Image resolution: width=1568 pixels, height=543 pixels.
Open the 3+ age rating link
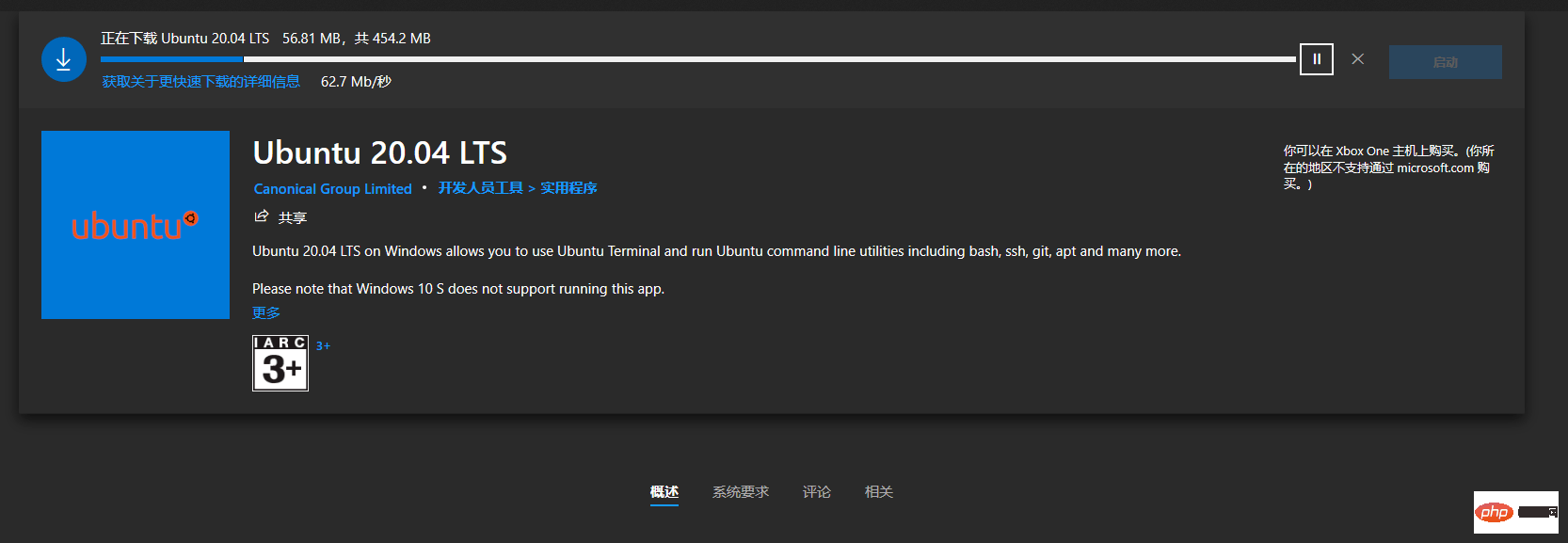coord(323,346)
